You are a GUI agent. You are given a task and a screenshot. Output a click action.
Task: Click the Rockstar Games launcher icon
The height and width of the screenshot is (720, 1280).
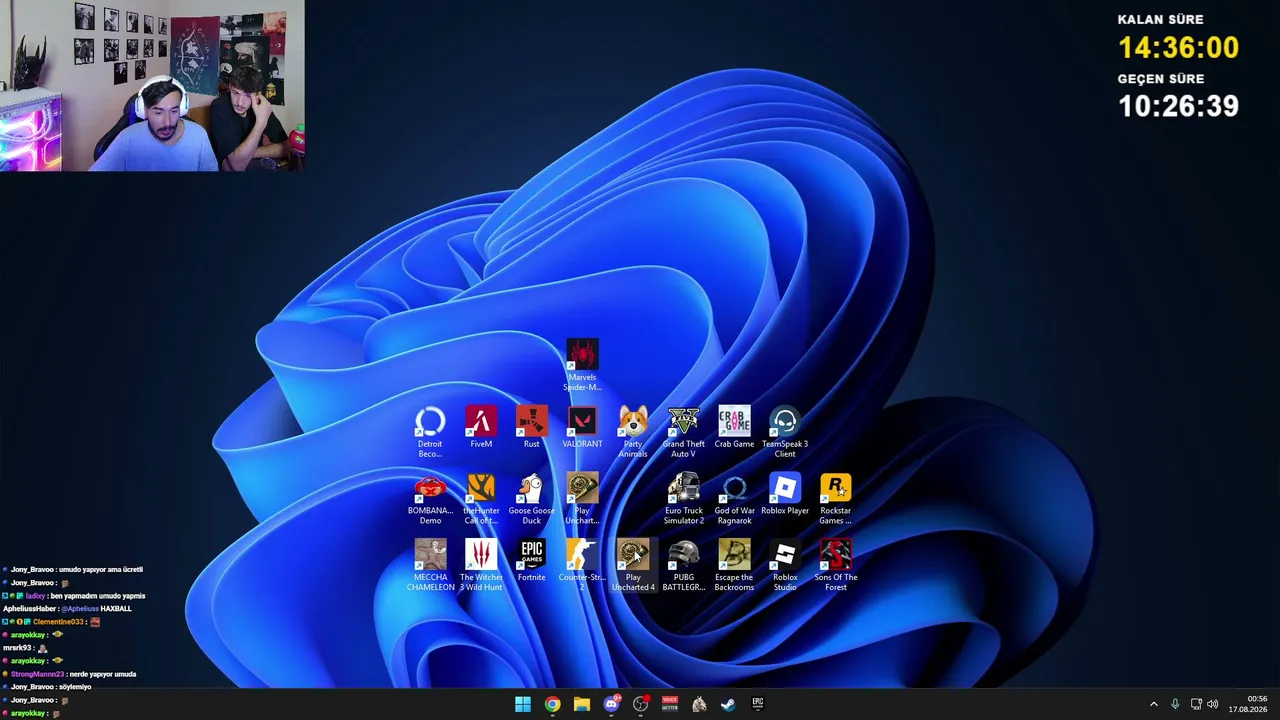tap(836, 499)
